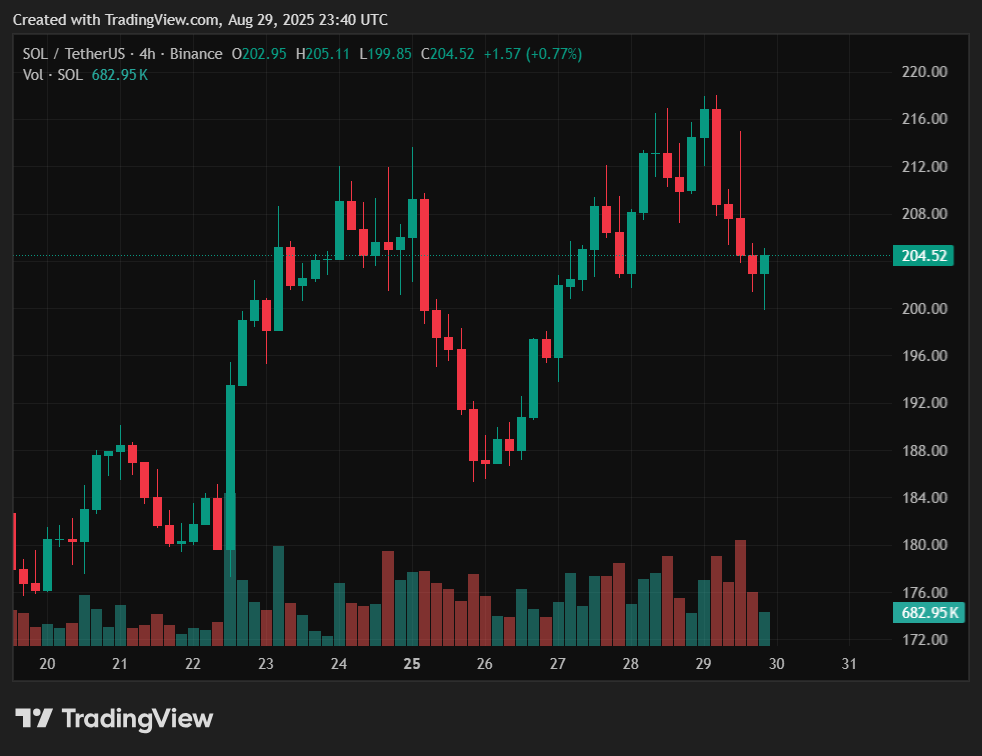
Task: Select the 31 date on time axis
Action: pyautogui.click(x=849, y=663)
